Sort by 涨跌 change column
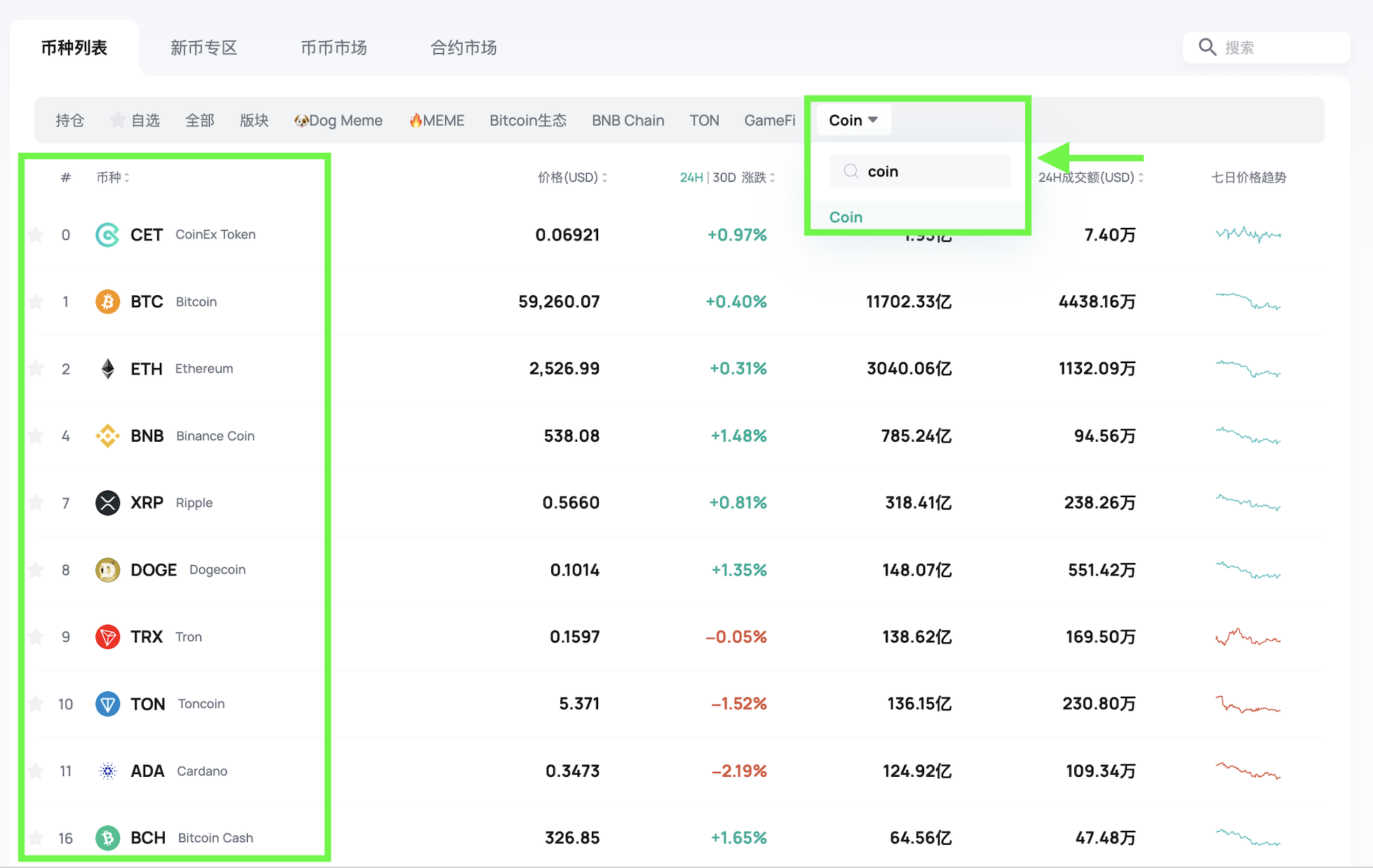 [758, 177]
